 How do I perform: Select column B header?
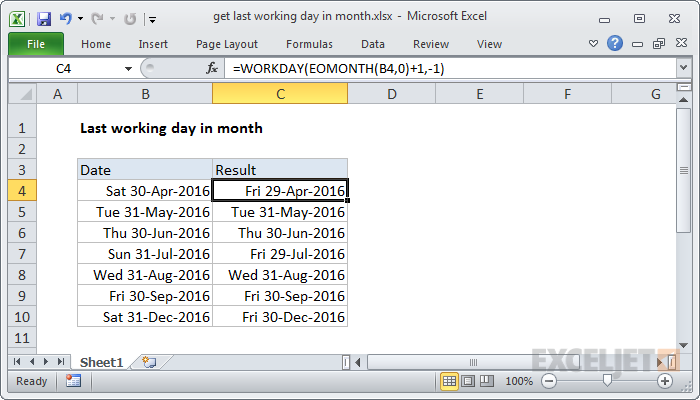[x=145, y=94]
